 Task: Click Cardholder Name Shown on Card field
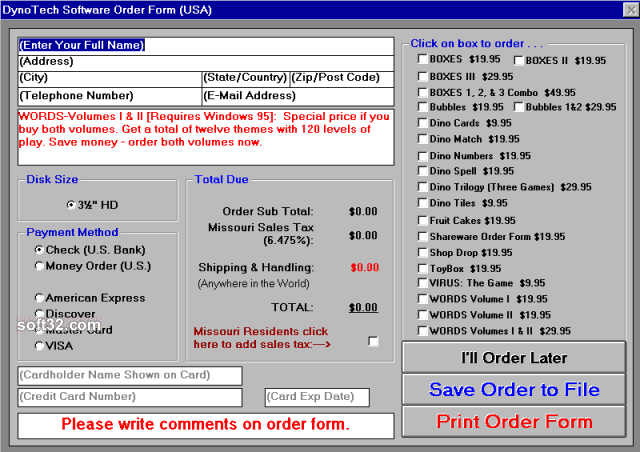coord(130,375)
